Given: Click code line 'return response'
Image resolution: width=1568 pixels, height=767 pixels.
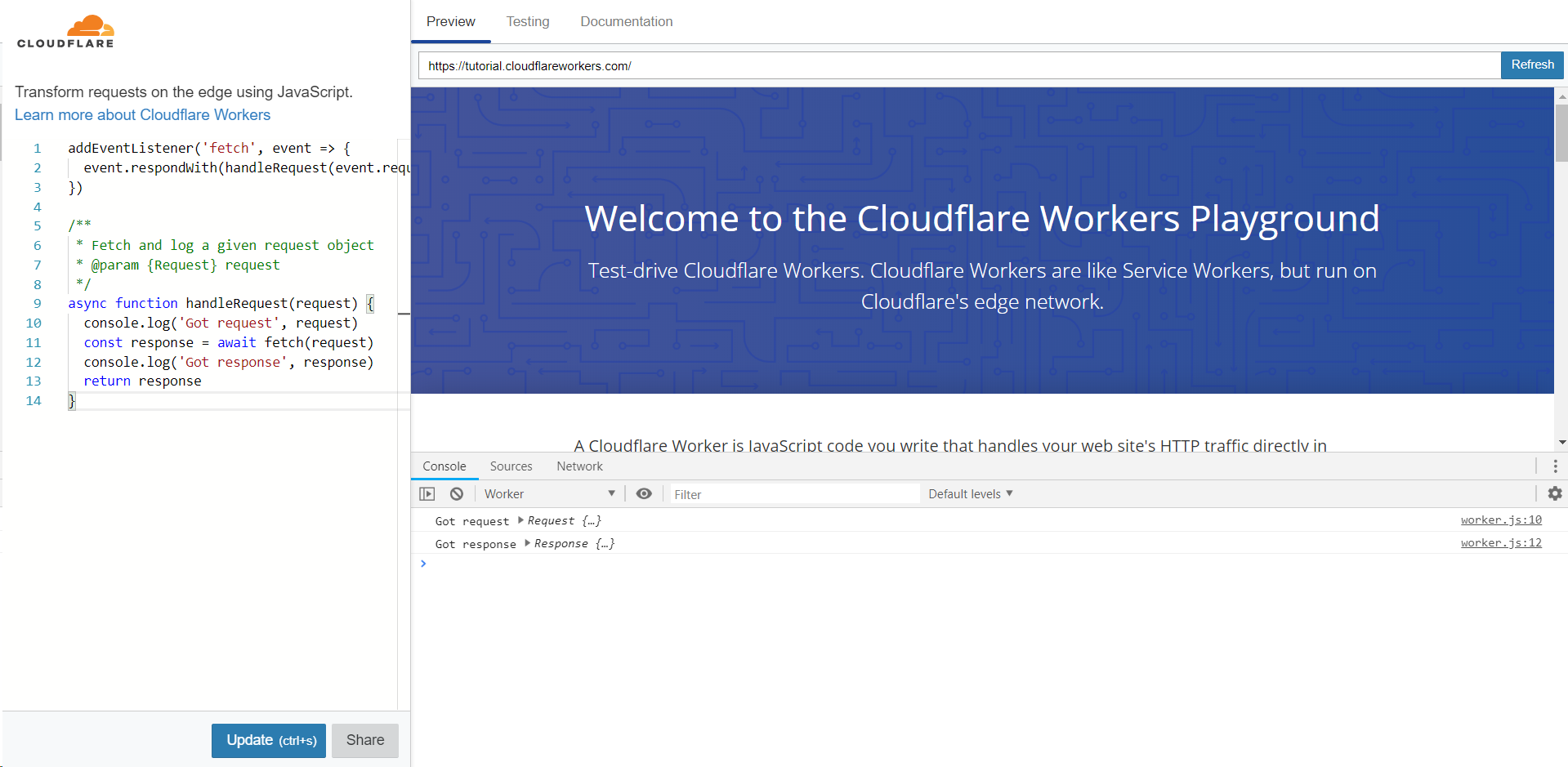Looking at the screenshot, I should click(142, 381).
